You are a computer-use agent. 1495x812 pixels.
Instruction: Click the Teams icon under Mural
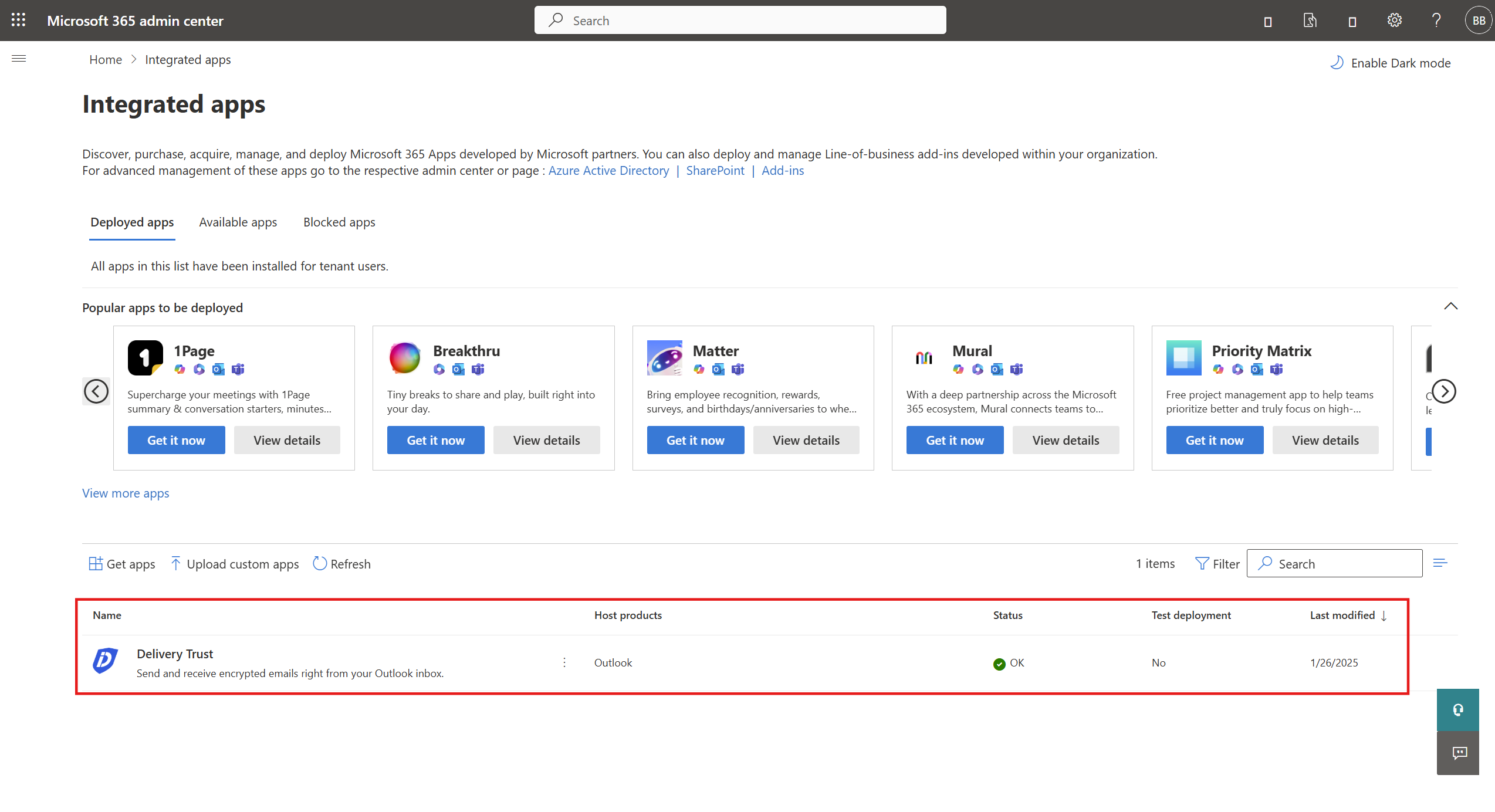tap(1017, 369)
